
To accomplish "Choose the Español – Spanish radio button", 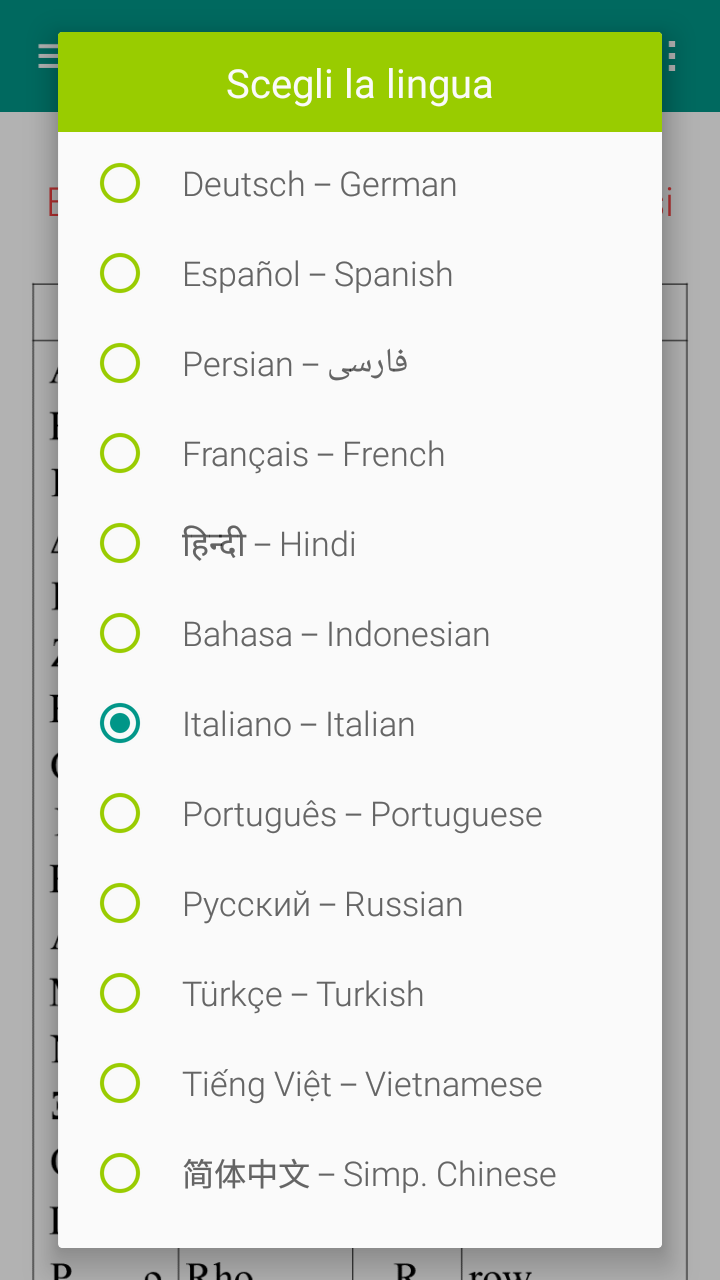I will [120, 274].
